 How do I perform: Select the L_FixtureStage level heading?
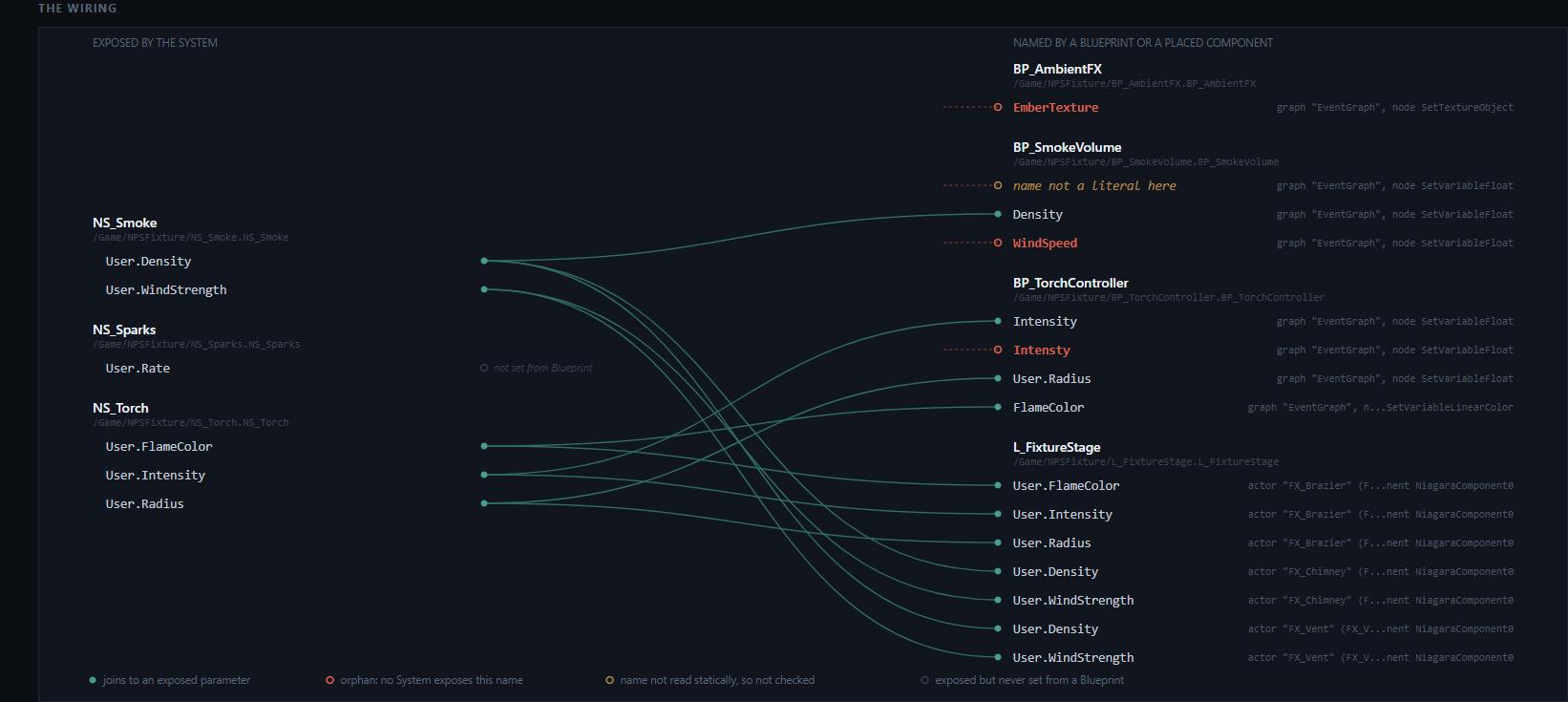point(1057,447)
